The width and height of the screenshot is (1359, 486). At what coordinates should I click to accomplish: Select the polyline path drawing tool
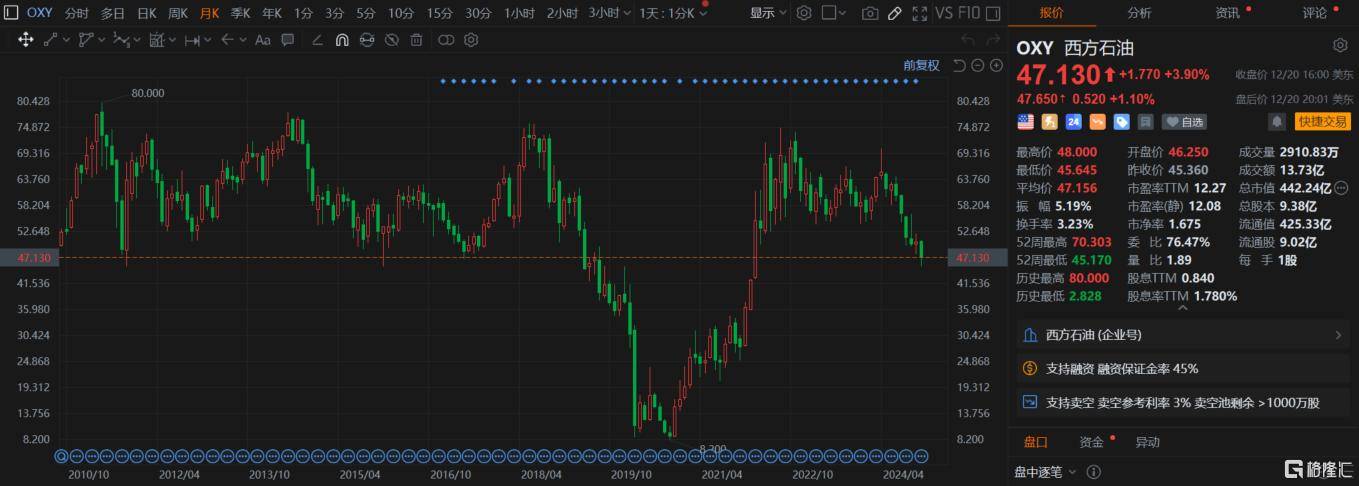tap(86, 40)
